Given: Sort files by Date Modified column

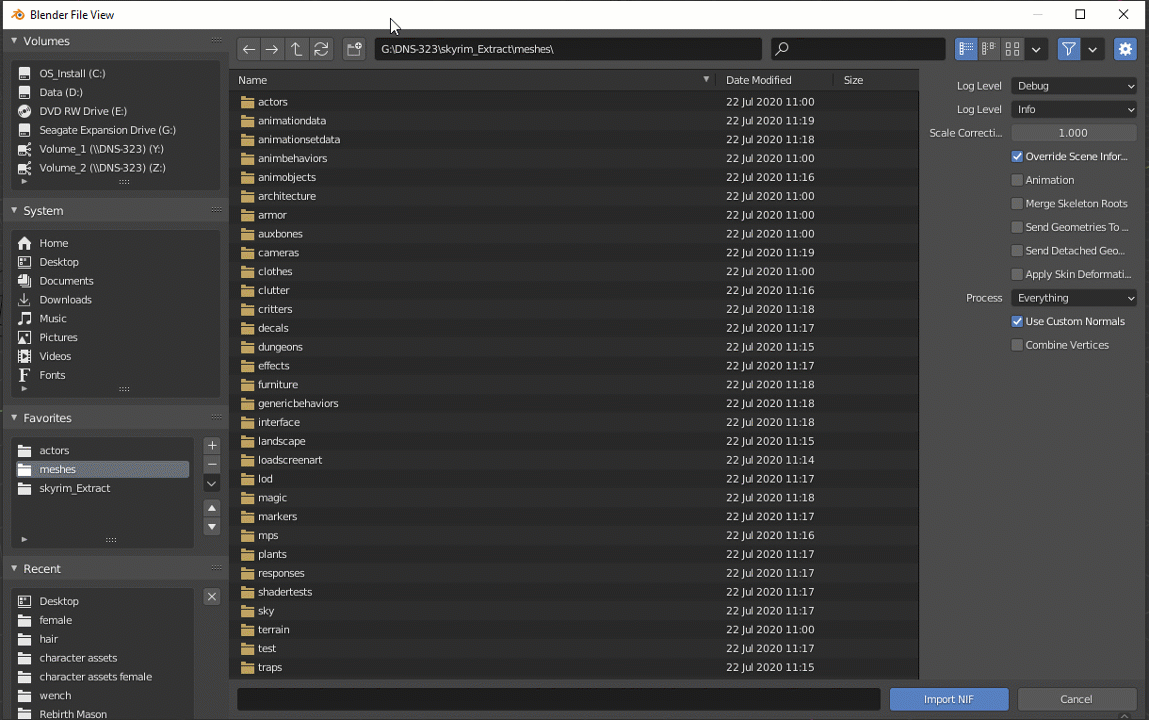Looking at the screenshot, I should click(775, 80).
